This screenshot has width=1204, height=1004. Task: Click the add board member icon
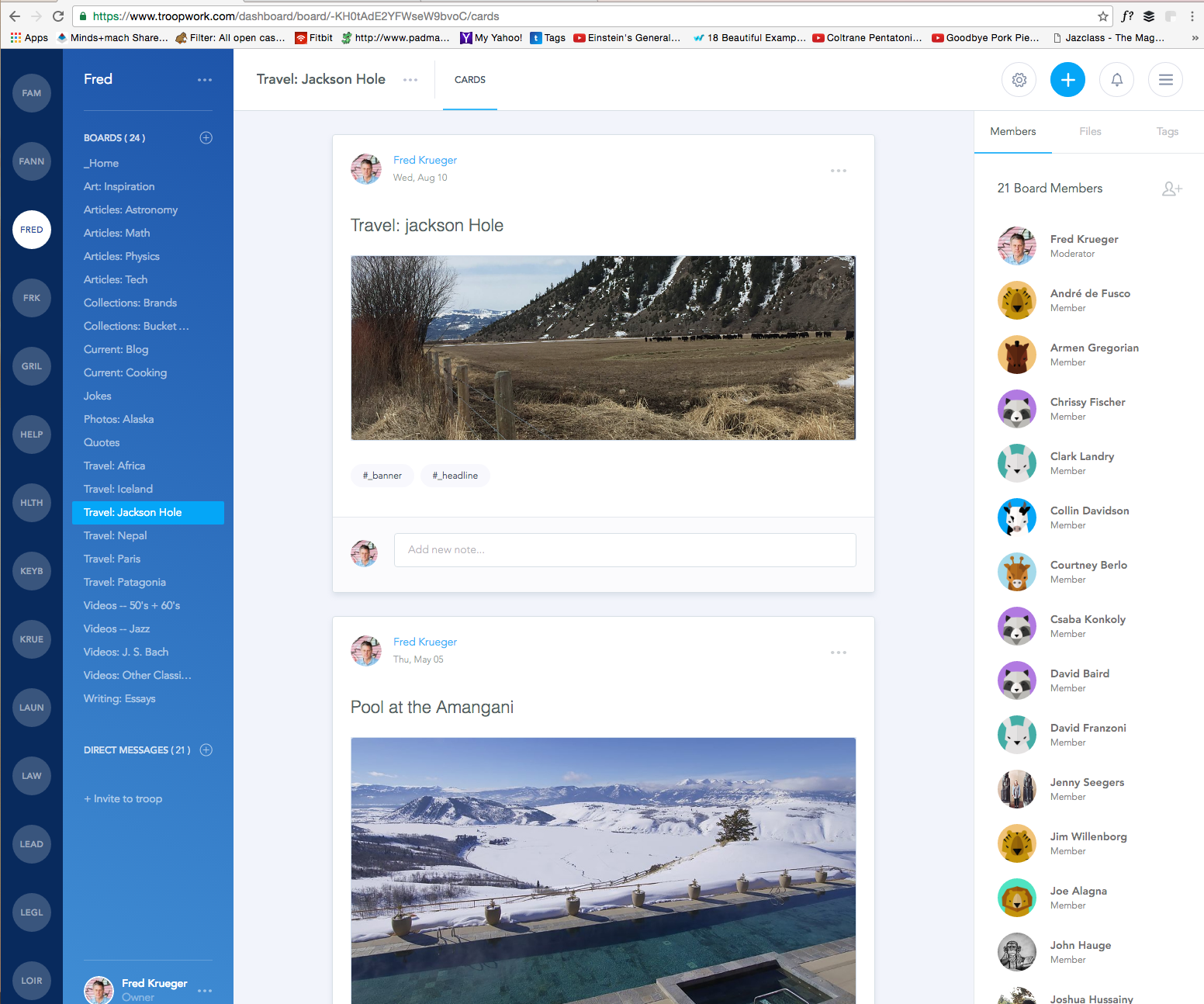[x=1171, y=189]
